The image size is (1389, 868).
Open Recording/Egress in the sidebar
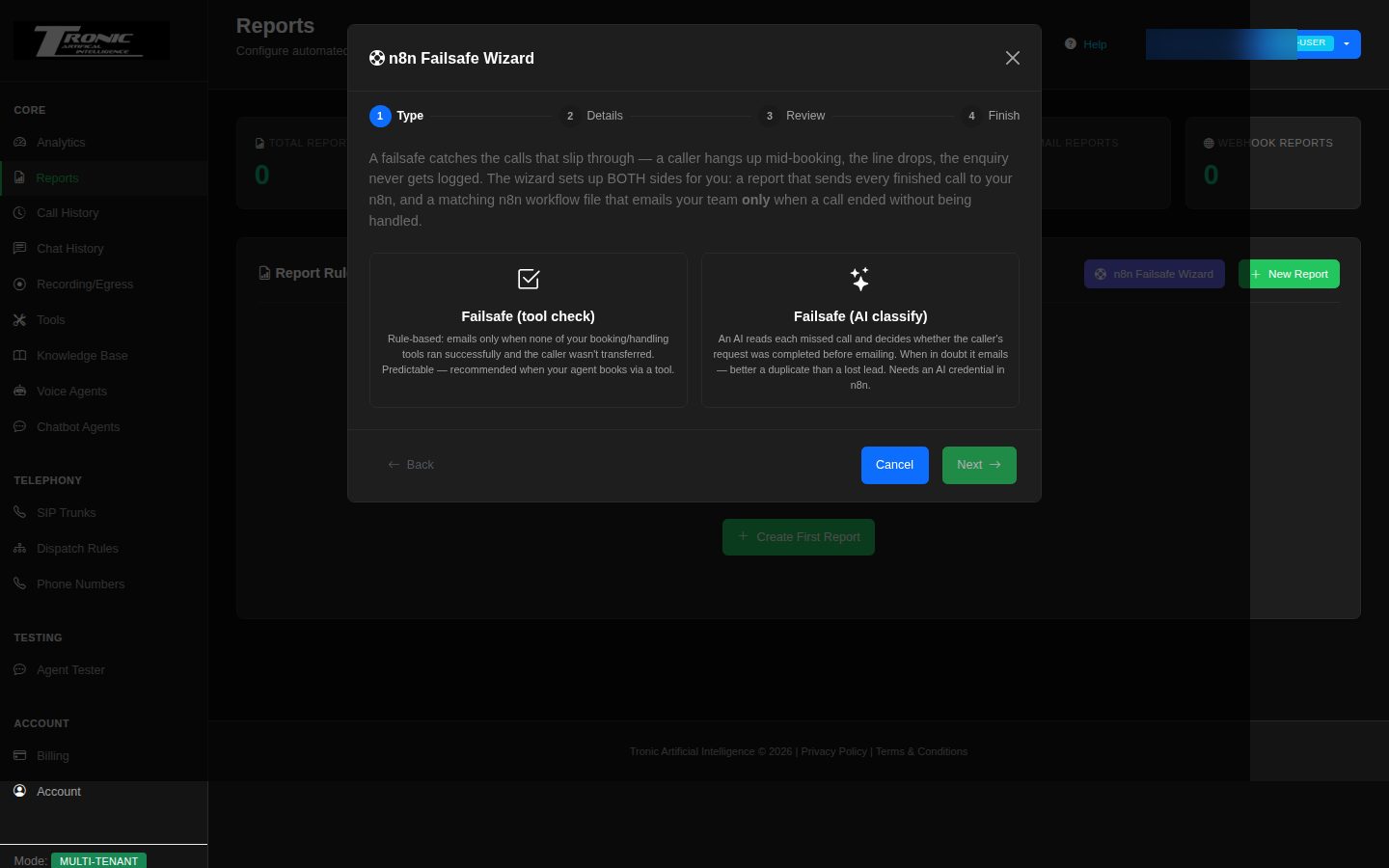(x=103, y=285)
